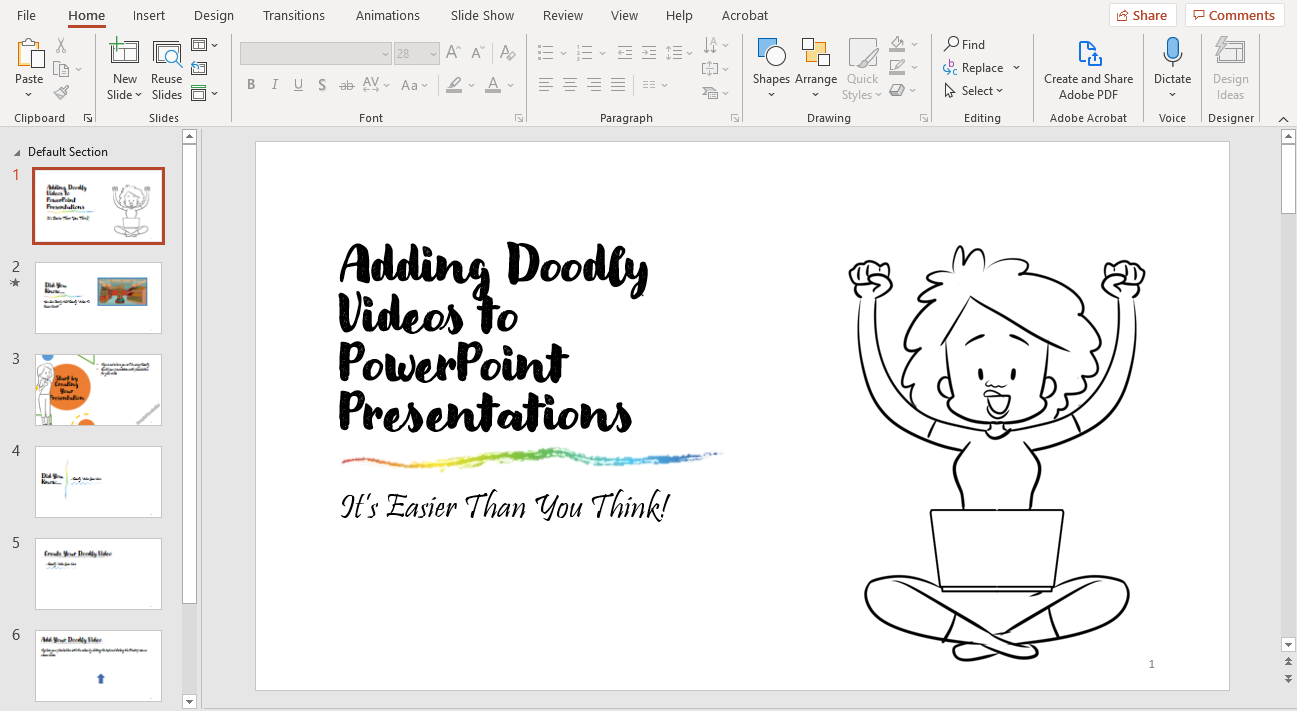Toggle Underline formatting

299,85
